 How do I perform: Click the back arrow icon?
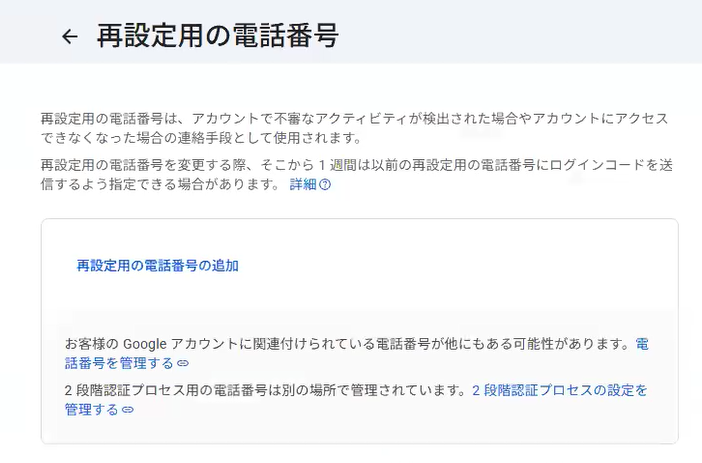pyautogui.click(x=69, y=37)
